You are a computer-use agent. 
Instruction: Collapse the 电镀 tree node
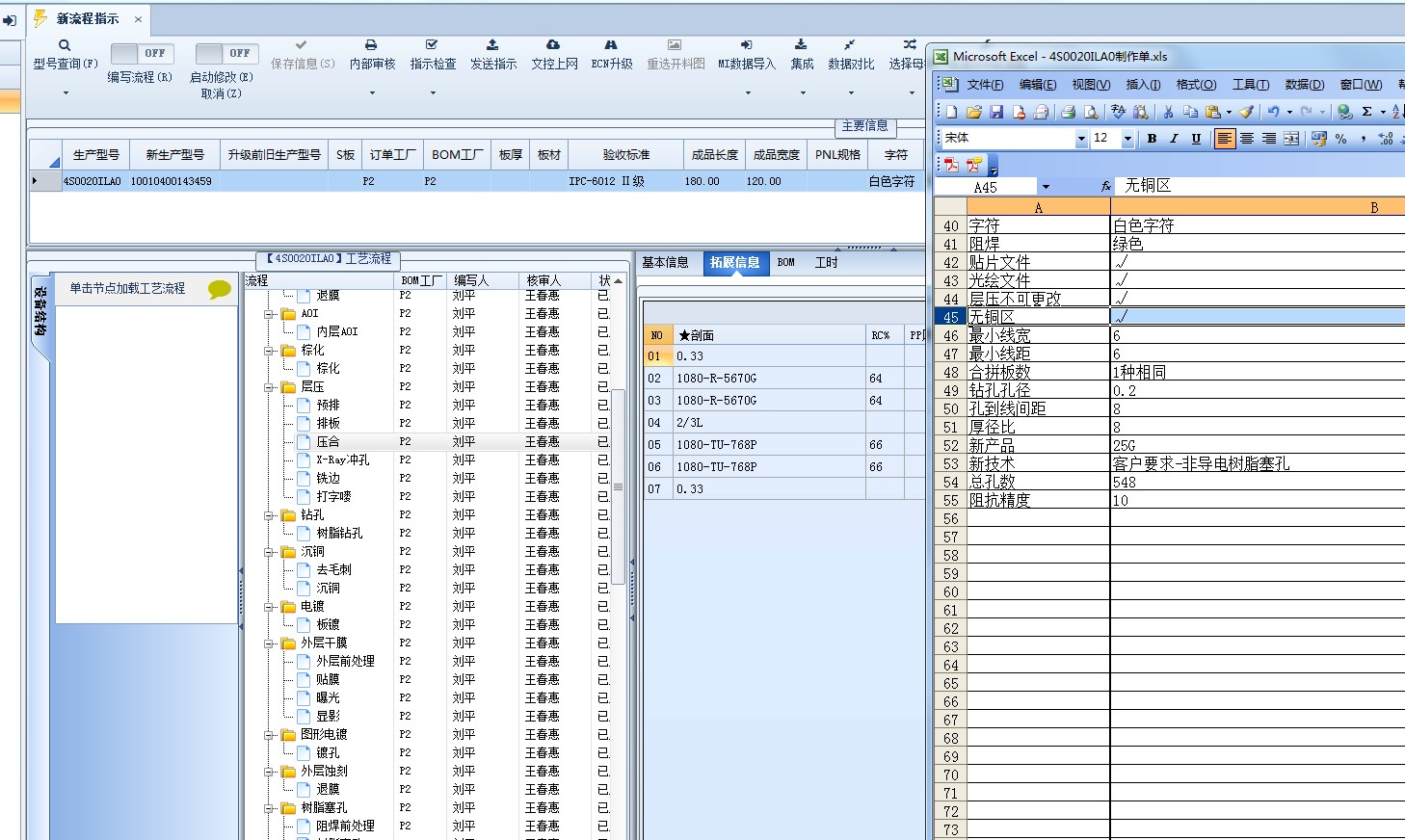(x=270, y=607)
